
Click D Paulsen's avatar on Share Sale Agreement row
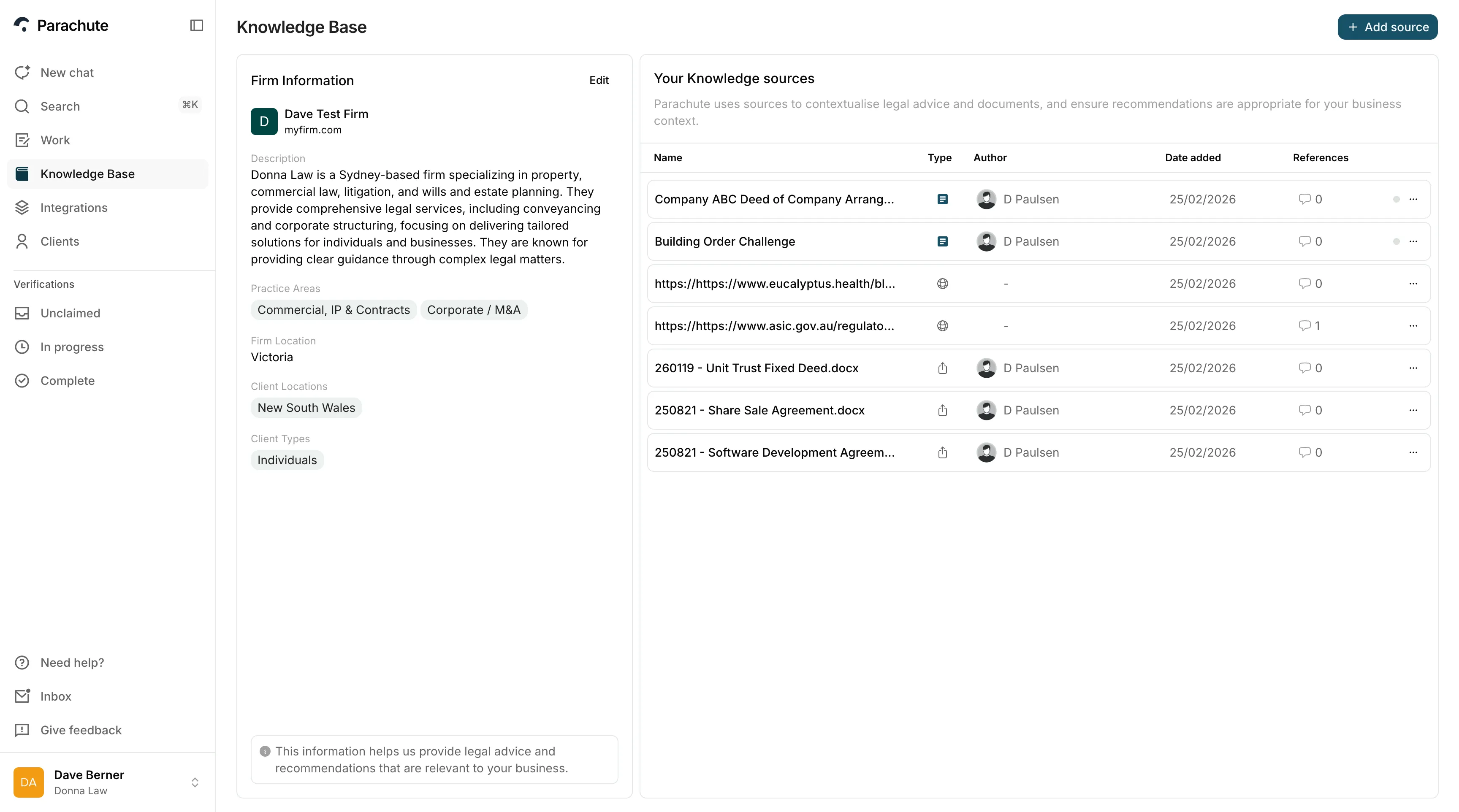pyautogui.click(x=986, y=410)
